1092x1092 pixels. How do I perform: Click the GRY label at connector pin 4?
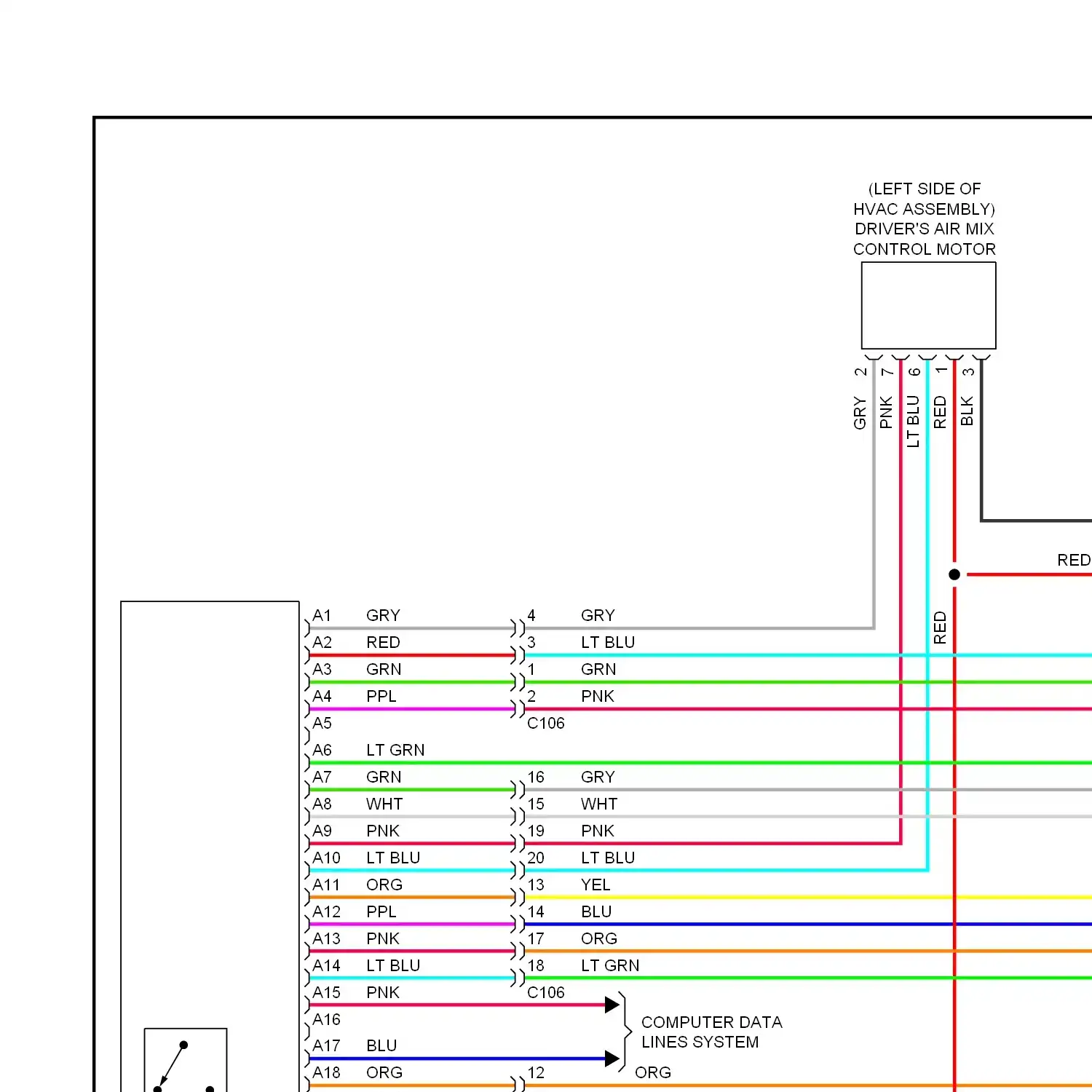click(598, 616)
